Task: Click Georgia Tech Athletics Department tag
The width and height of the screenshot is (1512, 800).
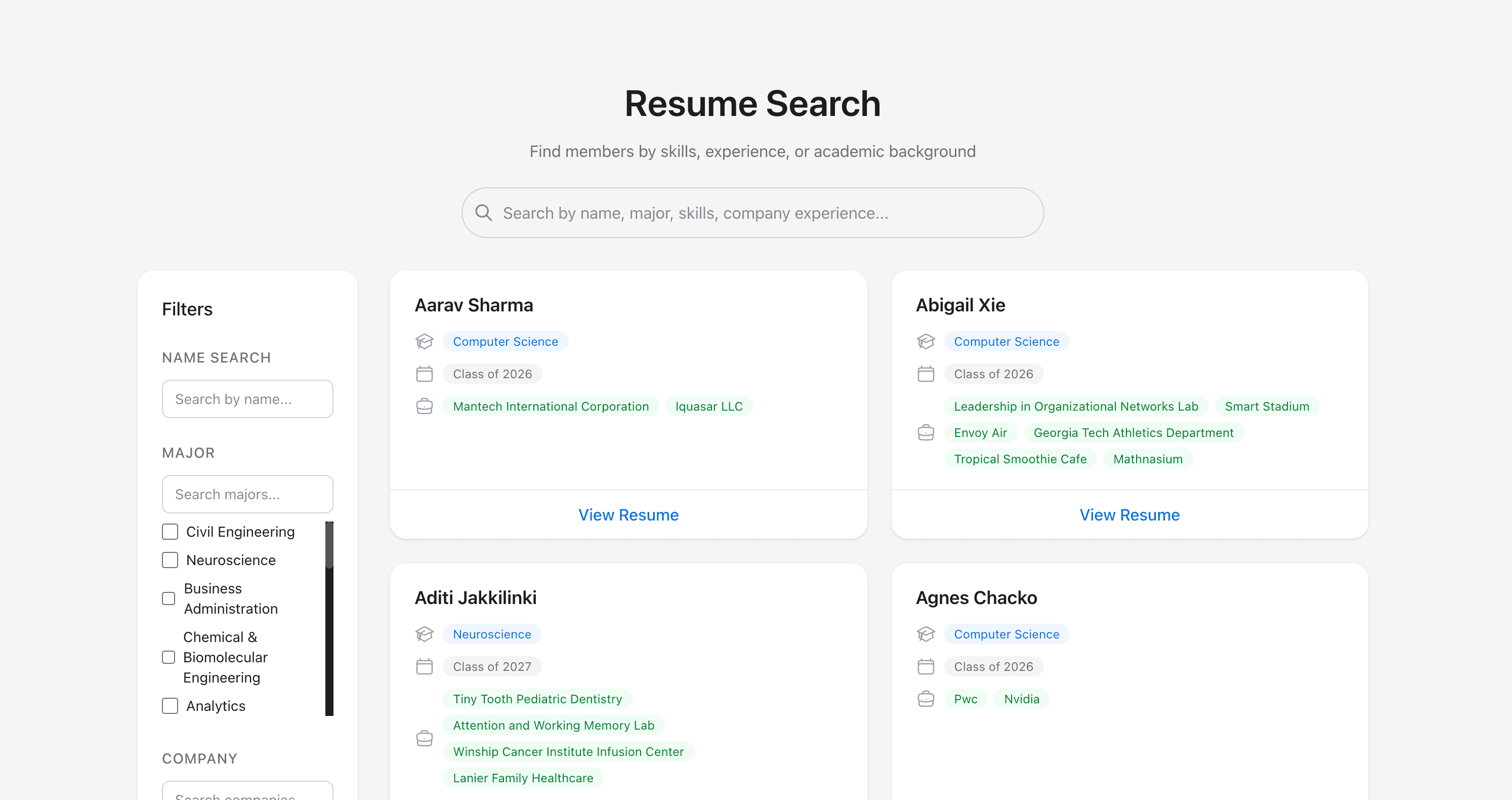Action: coord(1133,433)
